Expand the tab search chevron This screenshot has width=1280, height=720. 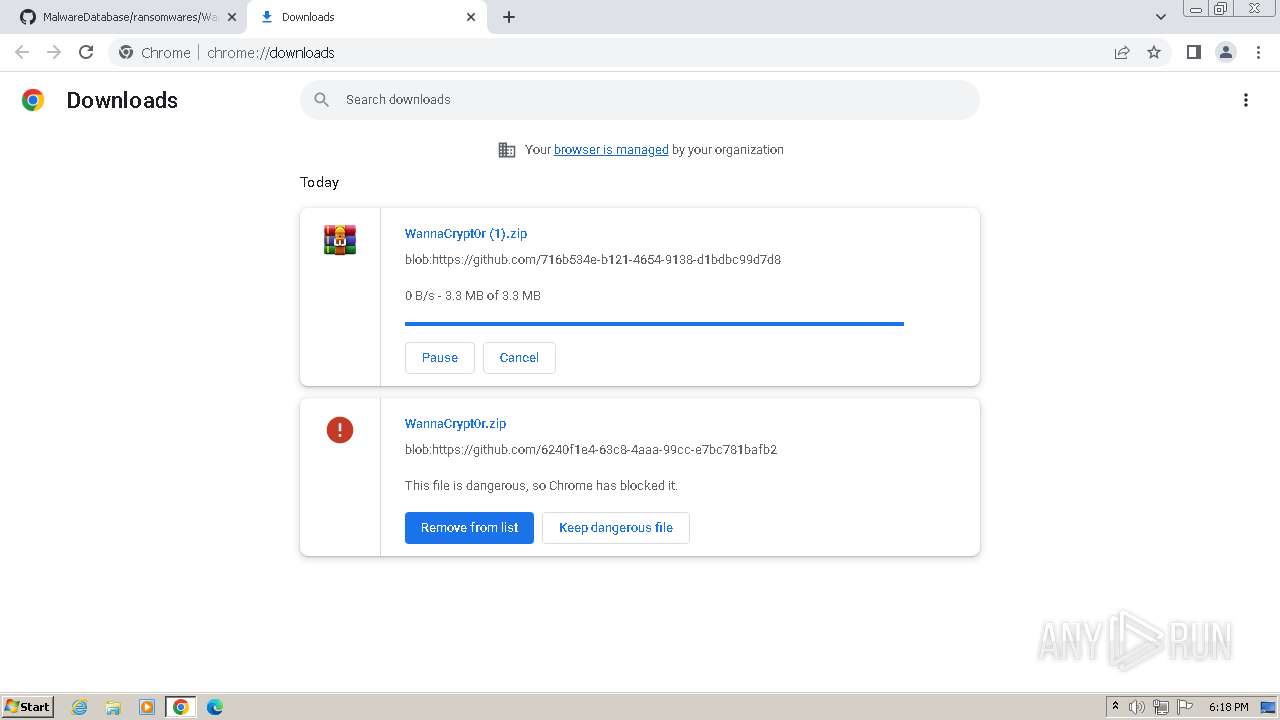(x=1161, y=17)
